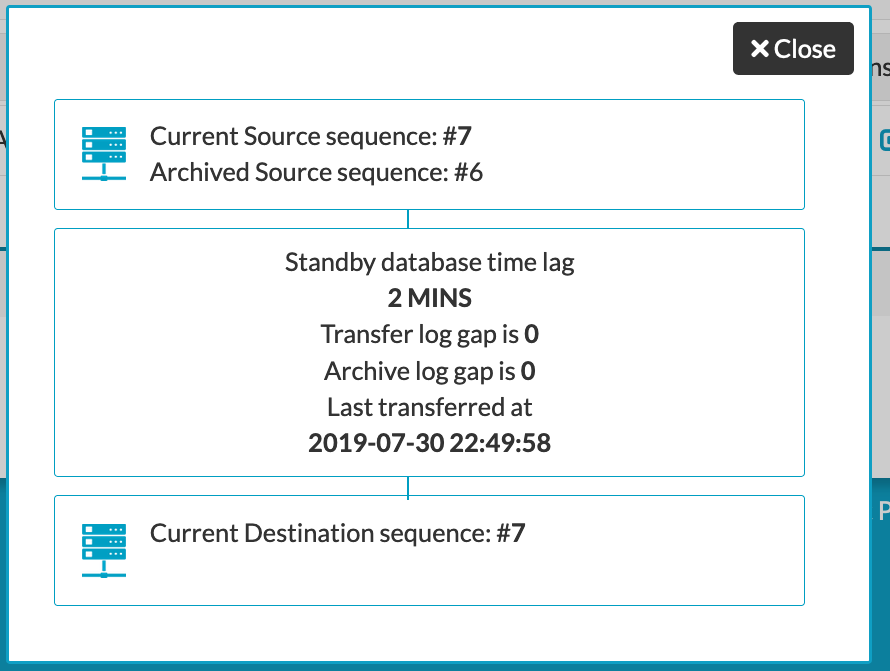Click the source server icon
890x671 pixels.
pyautogui.click(x=103, y=153)
